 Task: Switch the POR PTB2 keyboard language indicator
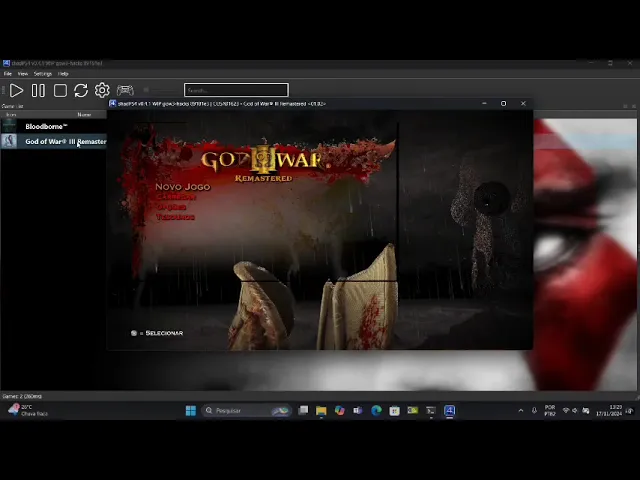tap(550, 411)
